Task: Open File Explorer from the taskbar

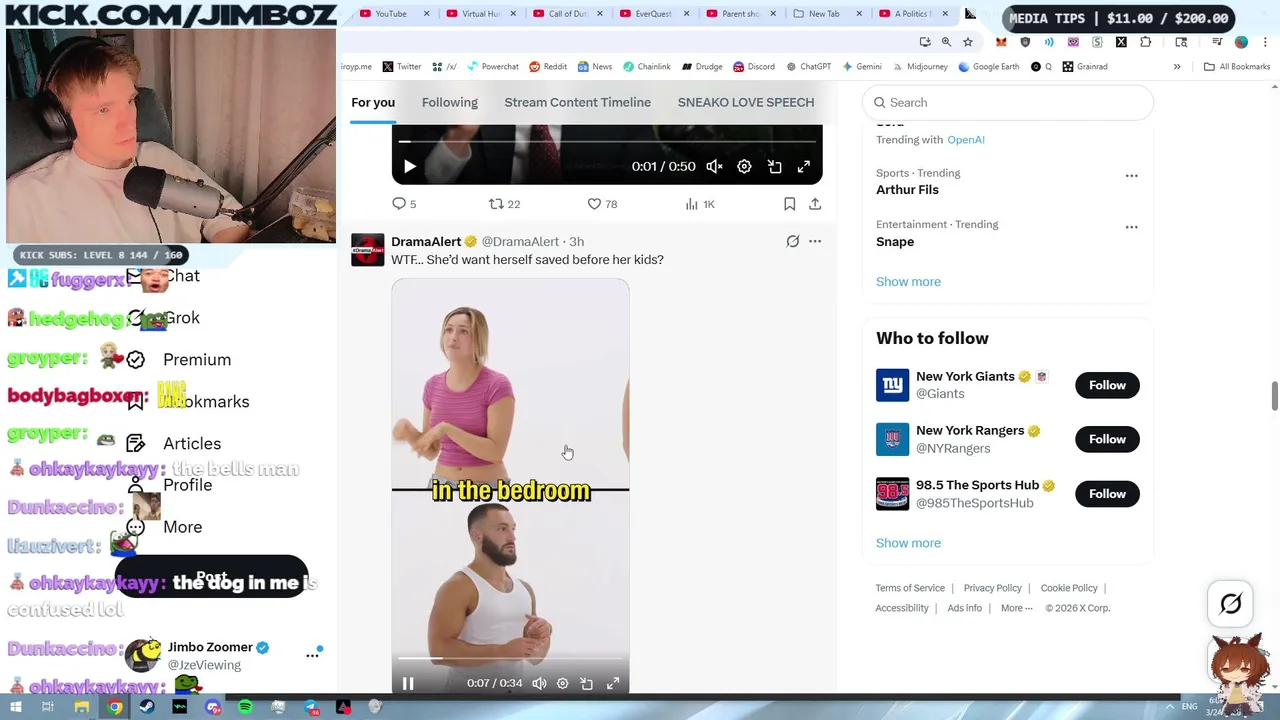Action: pyautogui.click(x=82, y=708)
